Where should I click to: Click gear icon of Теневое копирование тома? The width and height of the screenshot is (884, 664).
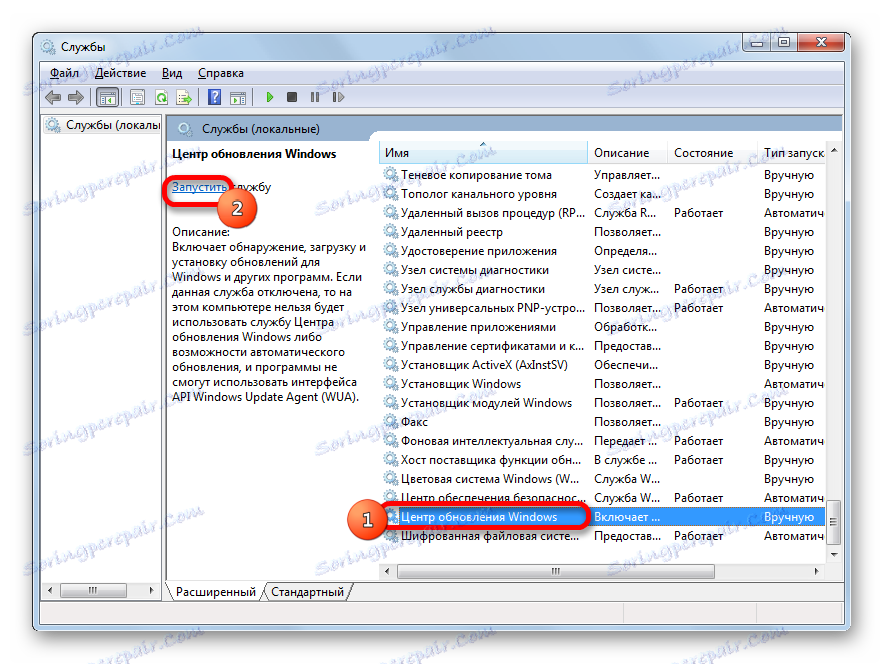pos(390,174)
